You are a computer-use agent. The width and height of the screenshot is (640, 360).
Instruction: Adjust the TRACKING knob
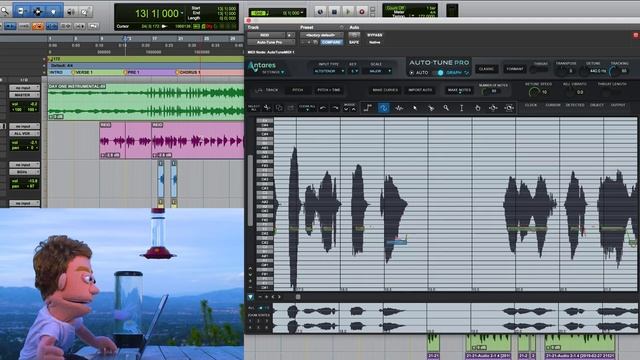coord(614,71)
